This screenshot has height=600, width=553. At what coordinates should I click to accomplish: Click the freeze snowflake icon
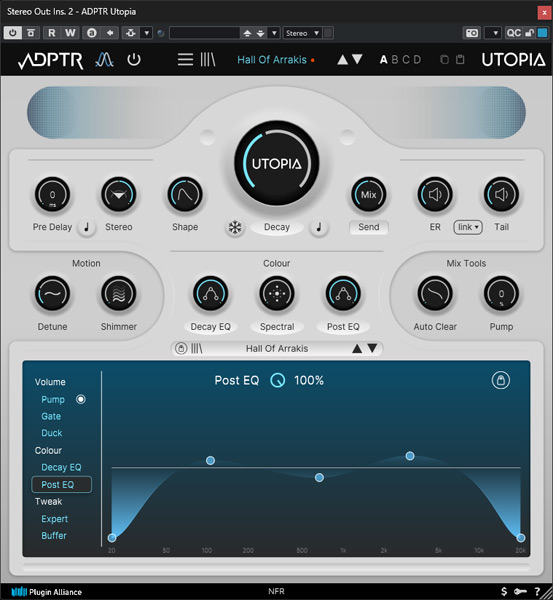[235, 227]
